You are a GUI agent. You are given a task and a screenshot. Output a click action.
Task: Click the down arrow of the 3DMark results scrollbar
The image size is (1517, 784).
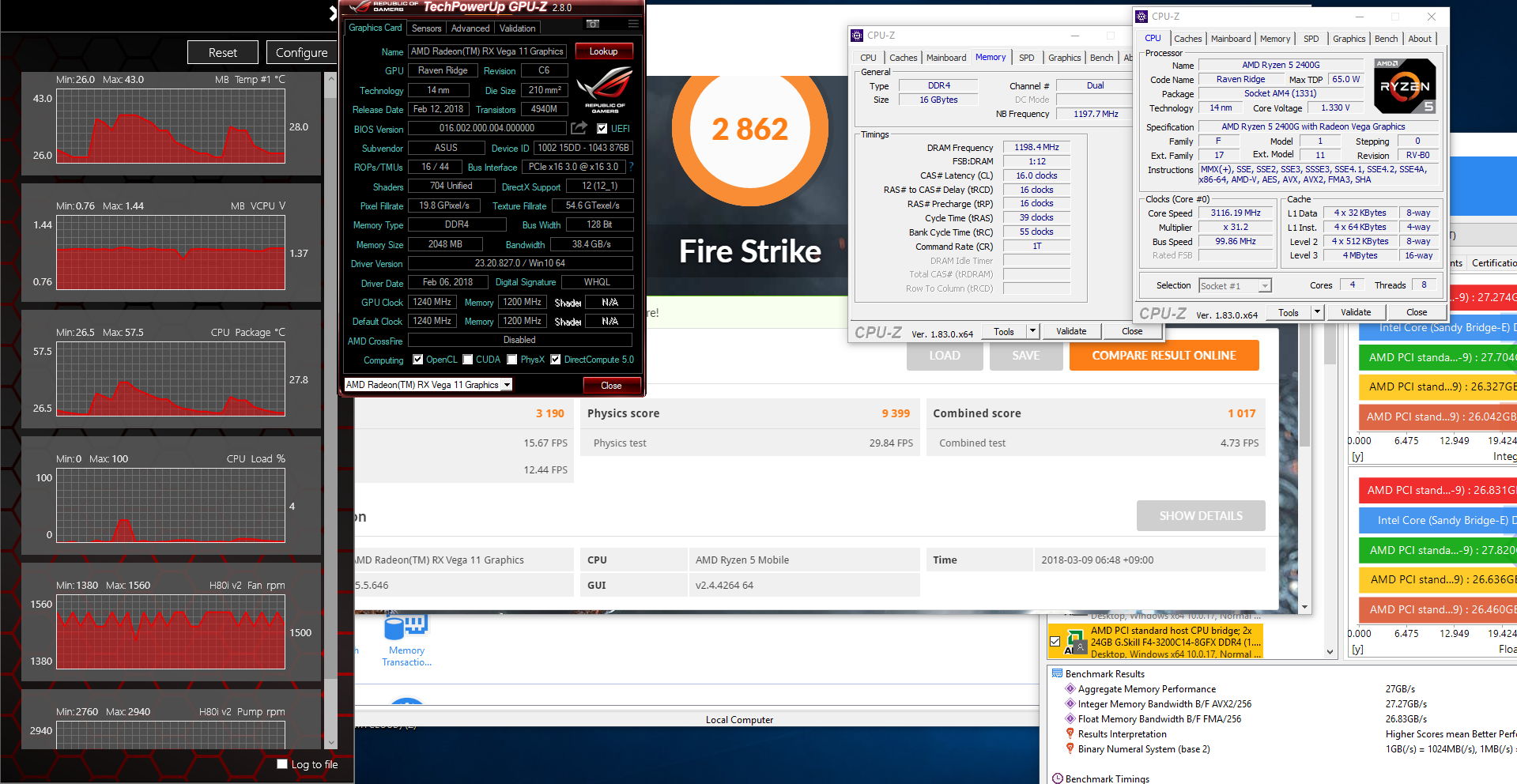tap(1305, 607)
